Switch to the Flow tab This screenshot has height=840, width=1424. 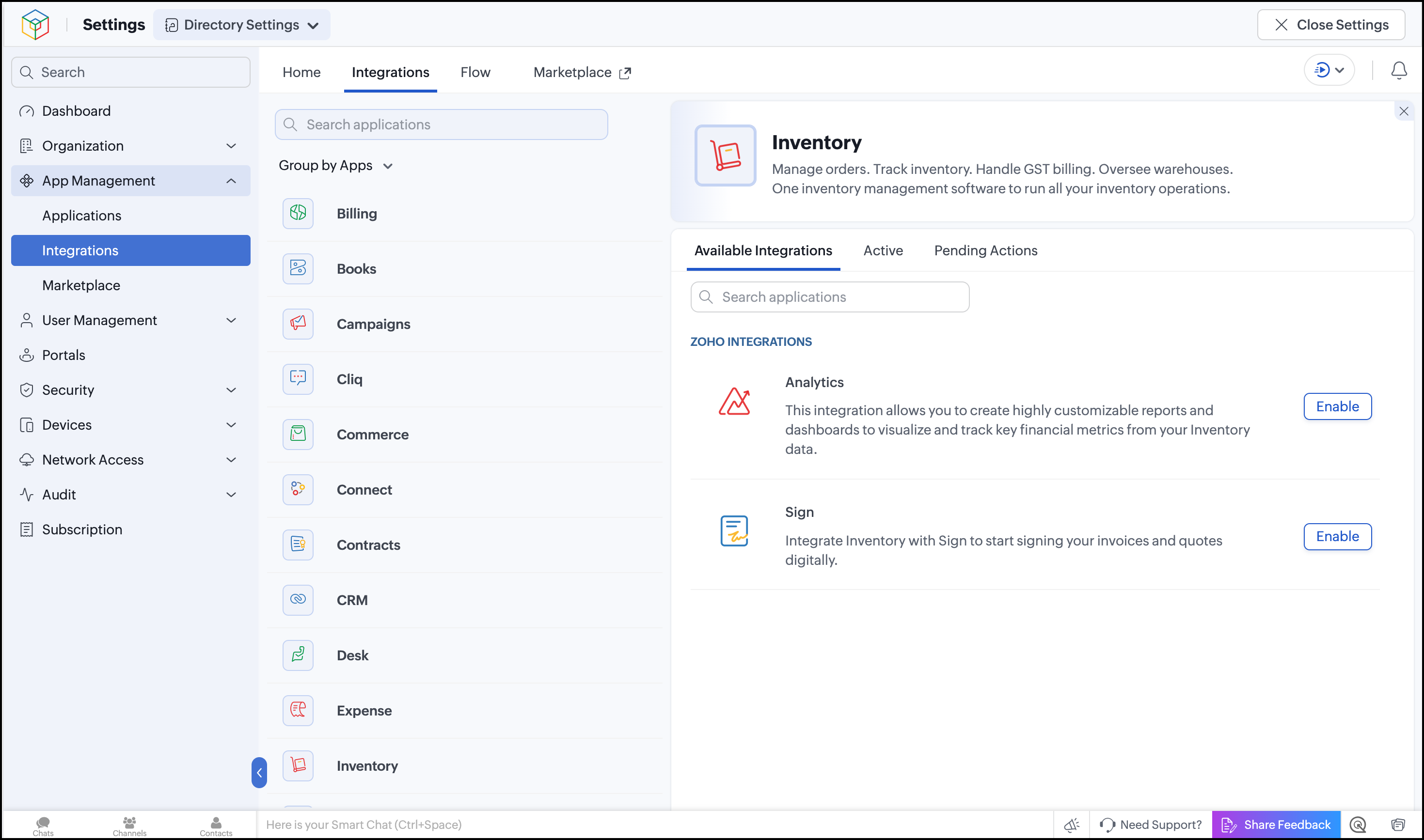pos(475,72)
